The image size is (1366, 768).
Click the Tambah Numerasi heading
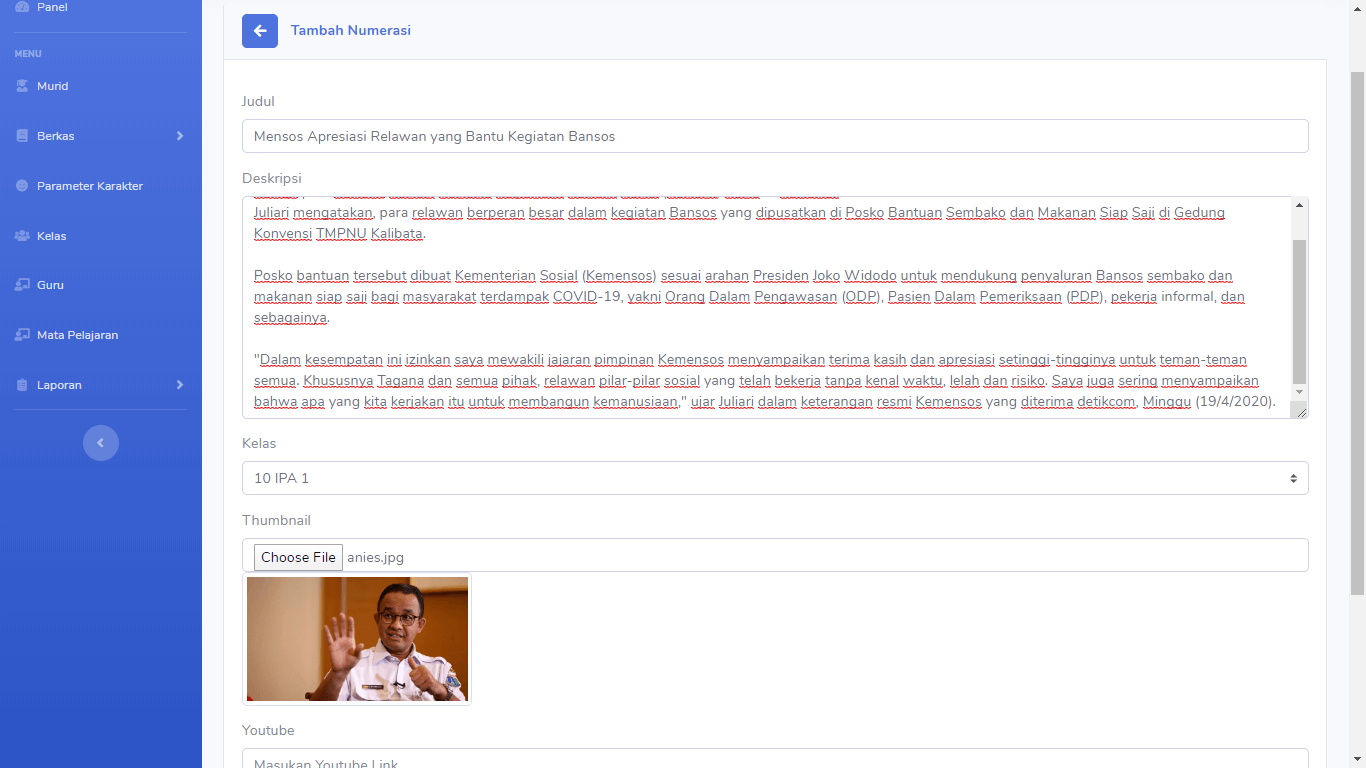[x=351, y=31]
